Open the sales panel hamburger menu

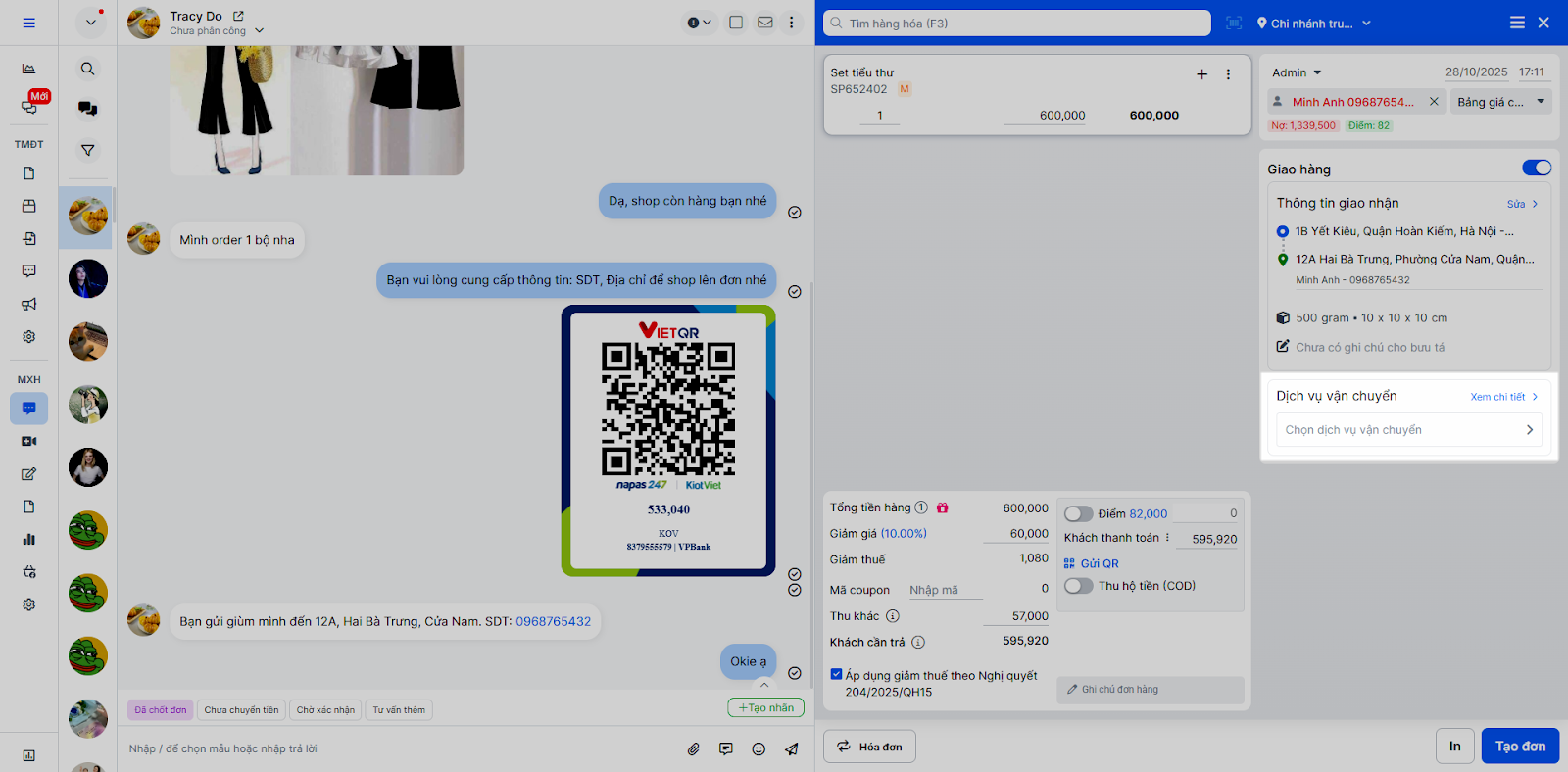1517,23
